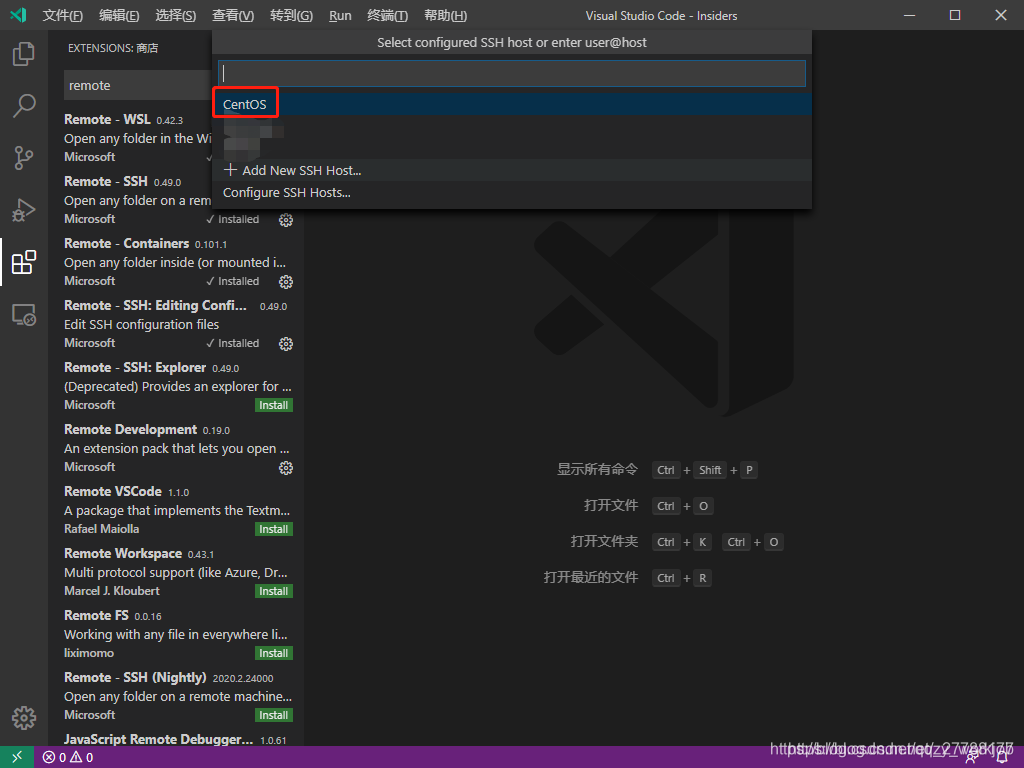Maximize the VS Code window

pyautogui.click(x=955, y=15)
